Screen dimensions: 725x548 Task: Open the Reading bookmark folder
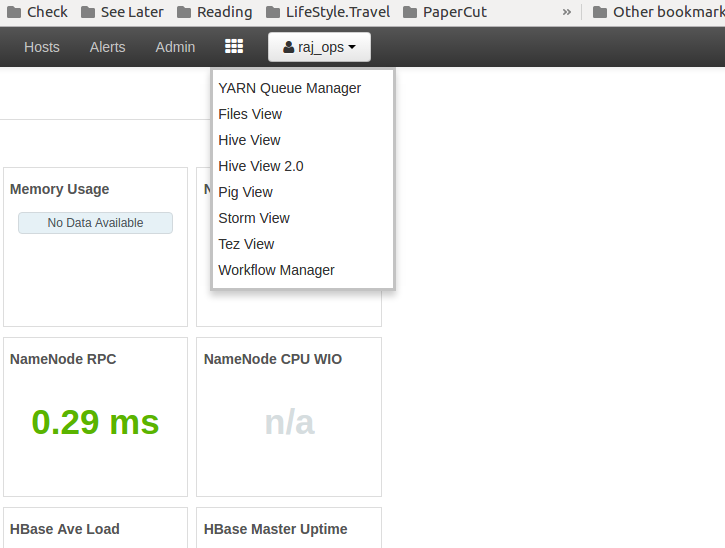(214, 12)
